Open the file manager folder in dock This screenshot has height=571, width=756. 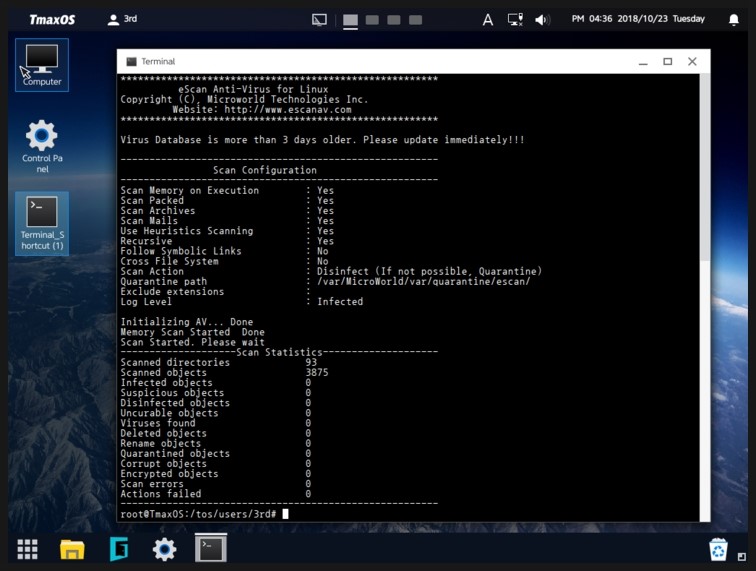point(72,549)
